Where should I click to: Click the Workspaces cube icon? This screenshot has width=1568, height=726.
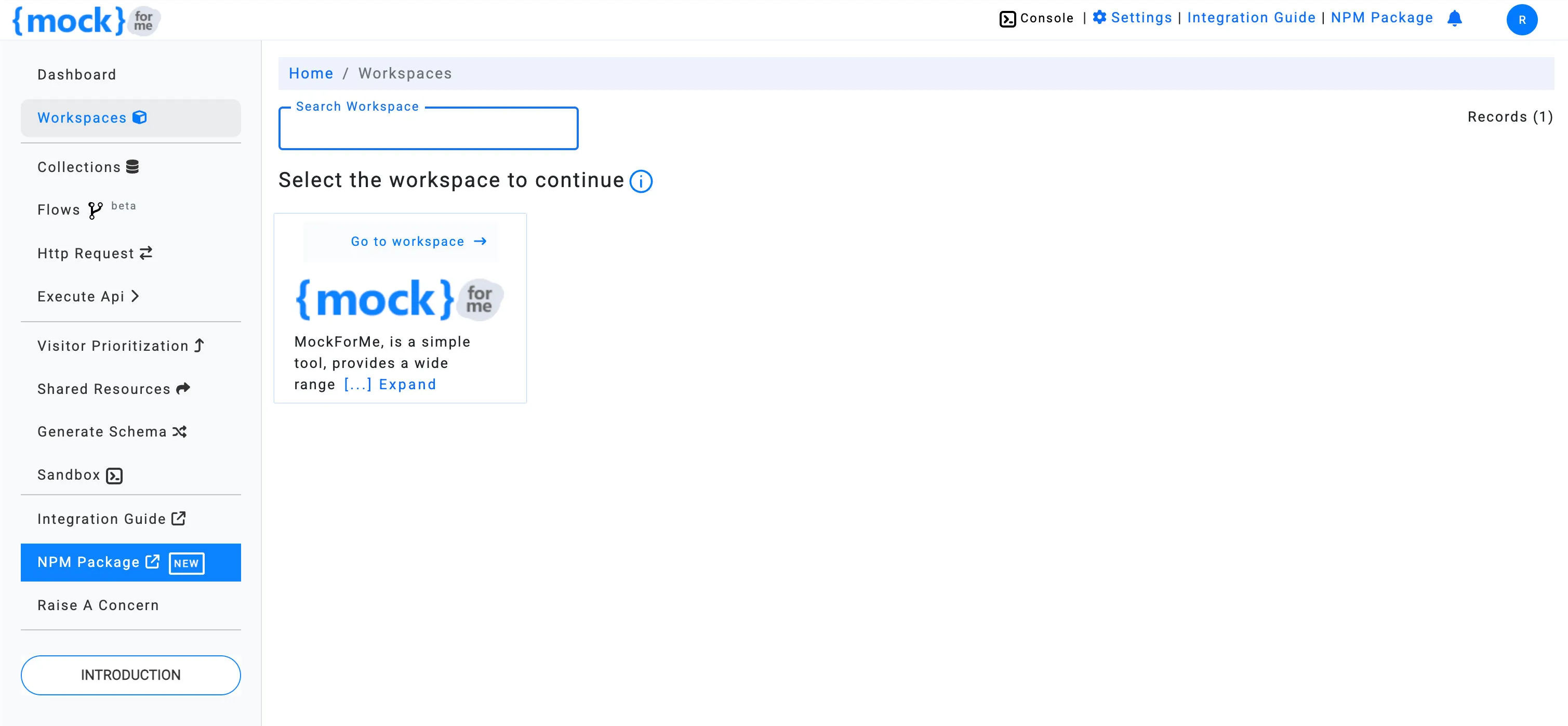(139, 117)
